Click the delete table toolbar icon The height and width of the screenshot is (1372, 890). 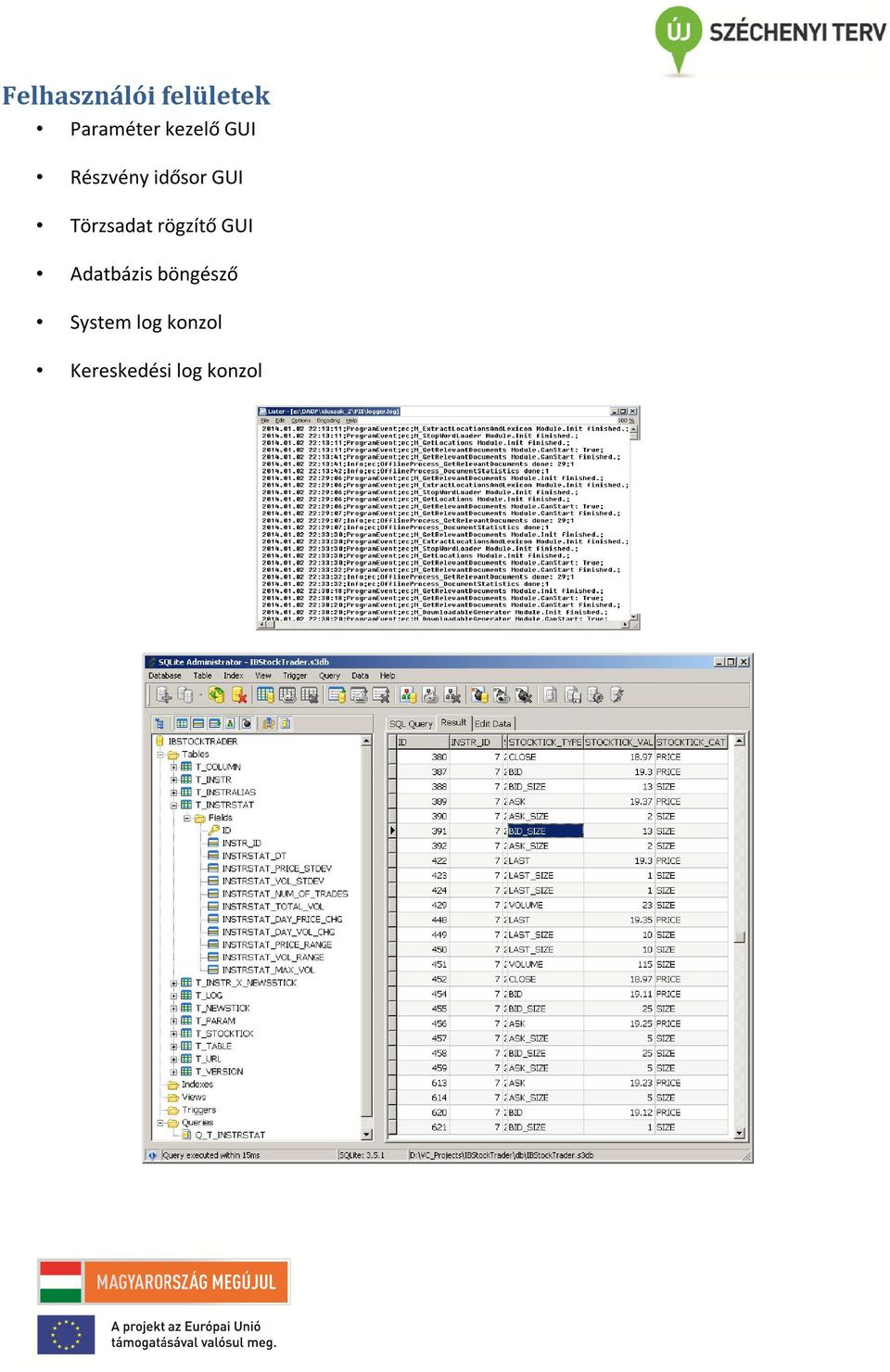pyautogui.click(x=310, y=694)
